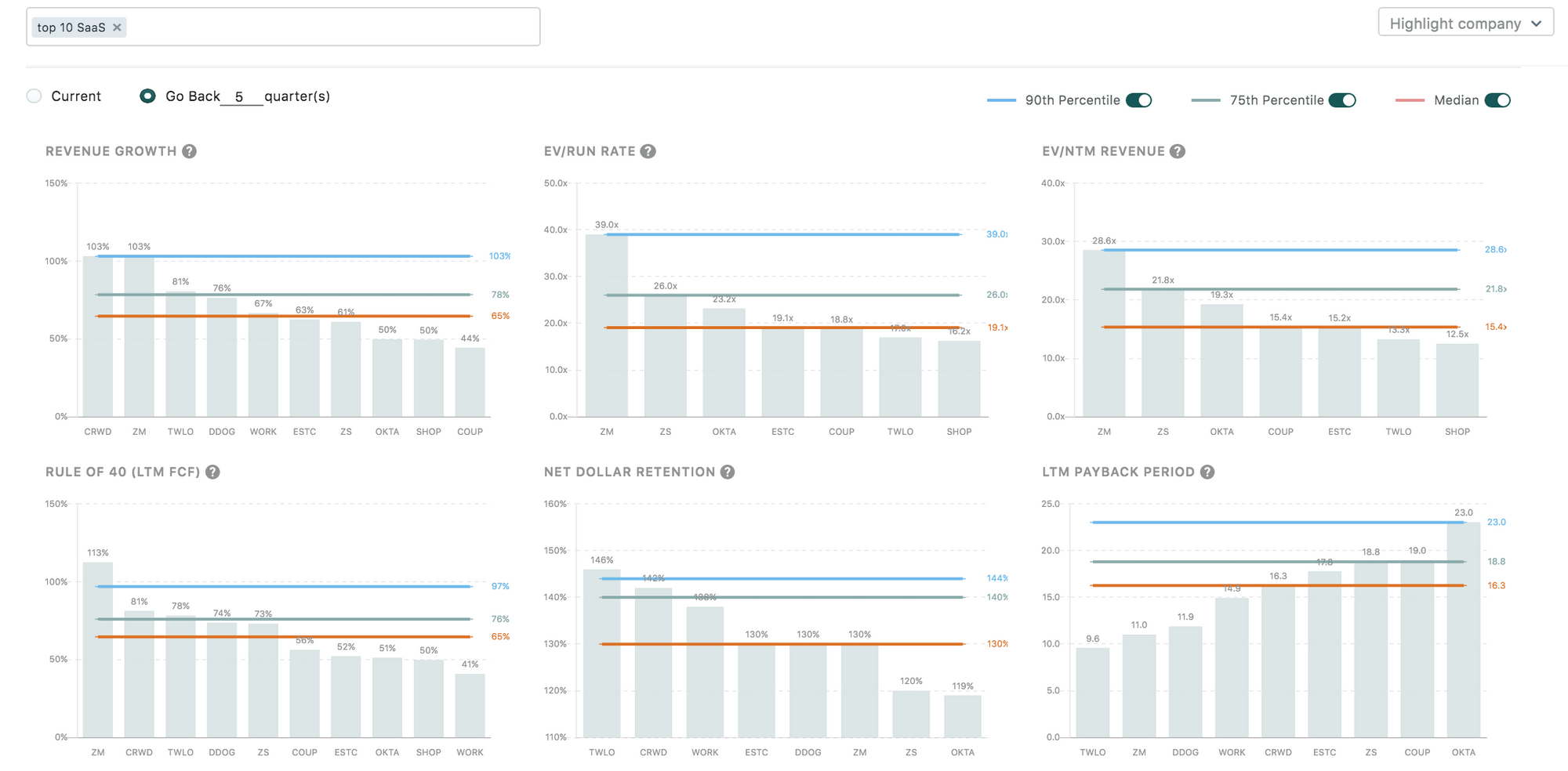Click the Median legend label
Screen dimensions: 1568x771
(x=1457, y=100)
